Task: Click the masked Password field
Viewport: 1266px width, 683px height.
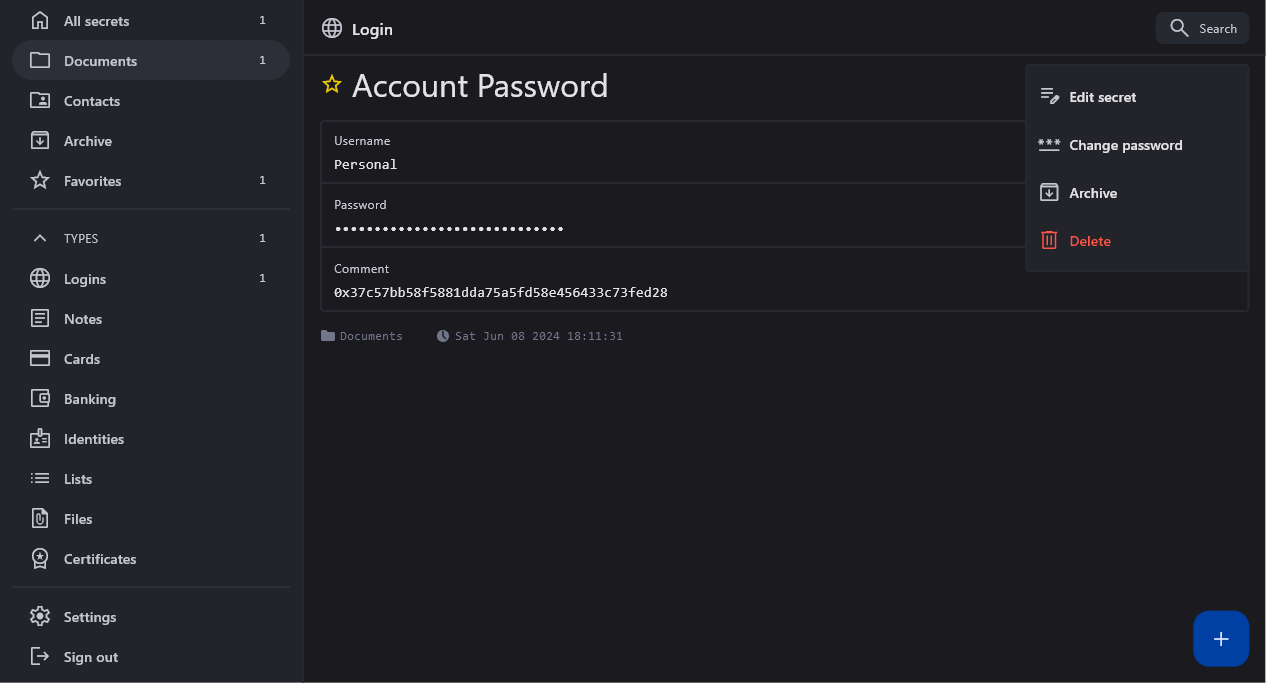Action: click(x=449, y=229)
